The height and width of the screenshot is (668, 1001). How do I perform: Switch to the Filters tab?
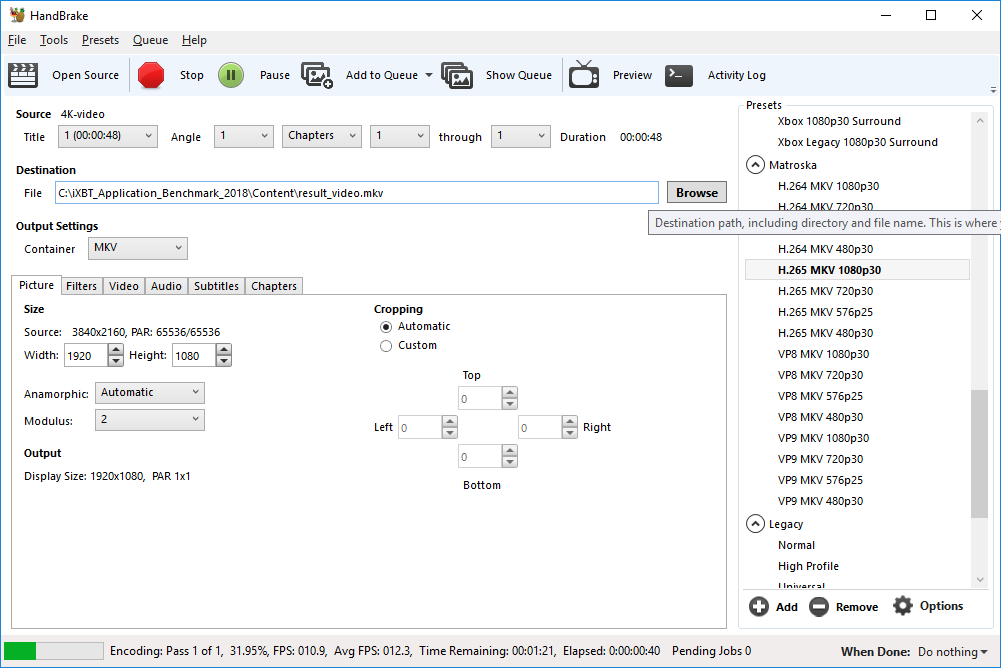pos(81,286)
